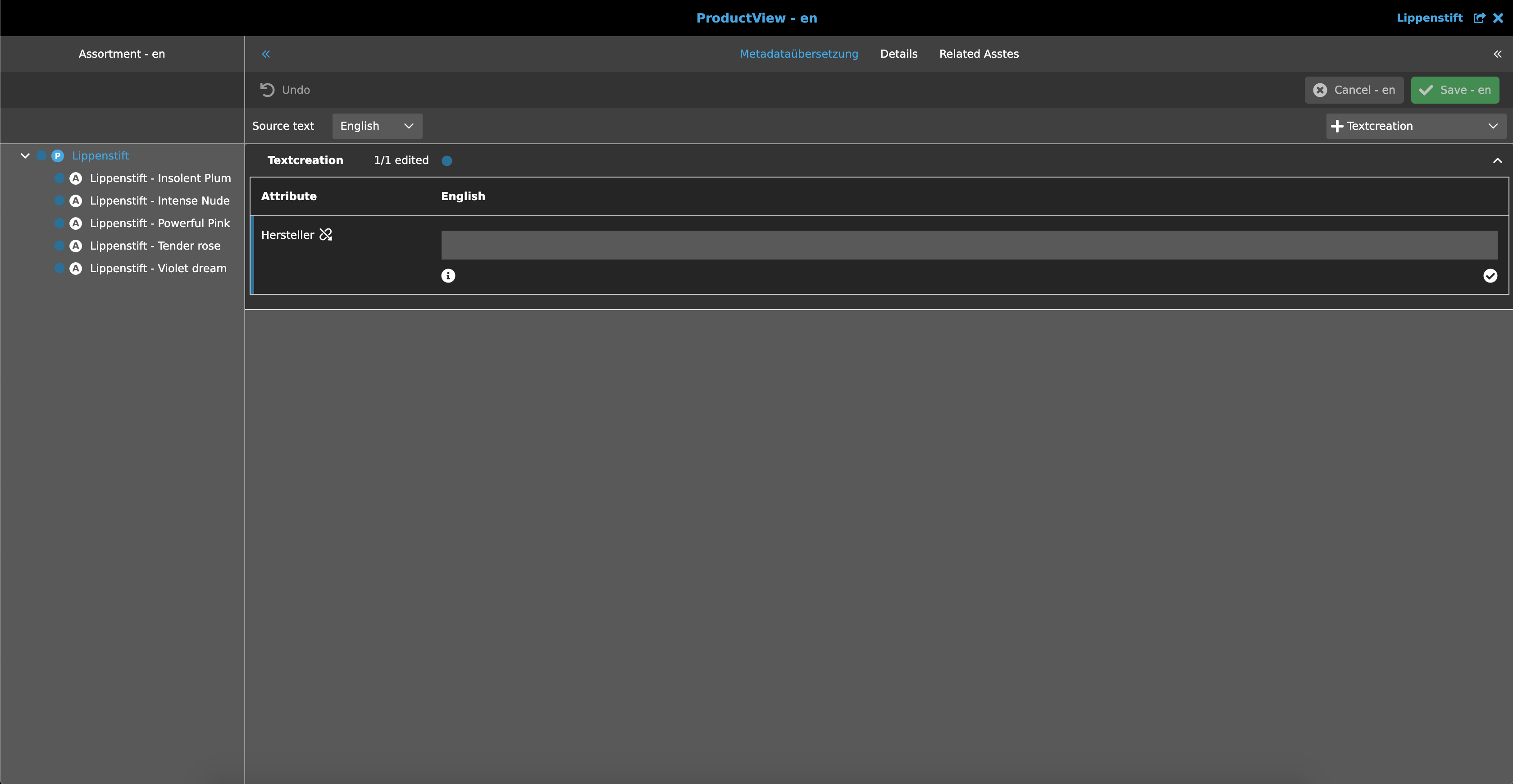Collapse the Textcreation section with its chevron
The width and height of the screenshot is (1513, 784).
1497,160
